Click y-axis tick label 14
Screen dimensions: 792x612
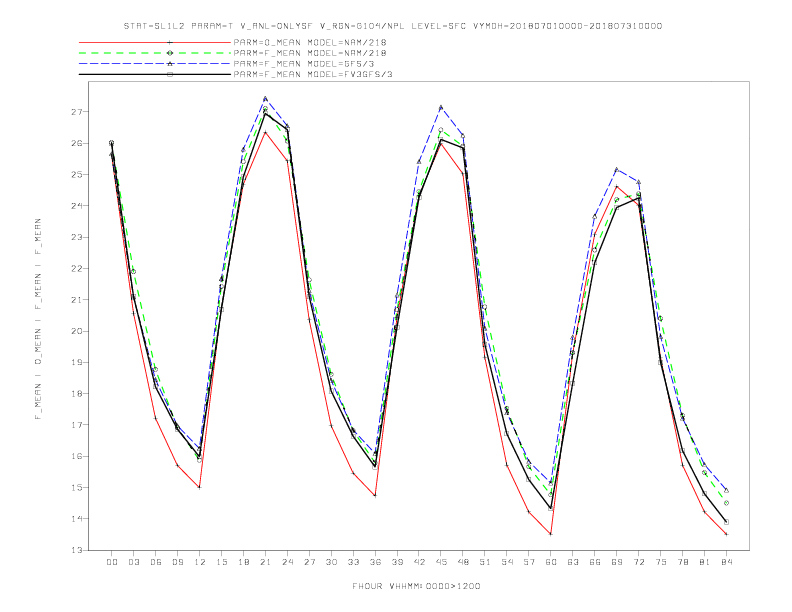point(76,519)
